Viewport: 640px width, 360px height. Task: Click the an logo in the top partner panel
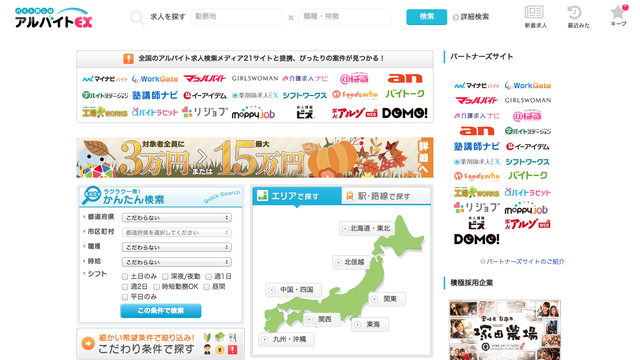[404, 78]
